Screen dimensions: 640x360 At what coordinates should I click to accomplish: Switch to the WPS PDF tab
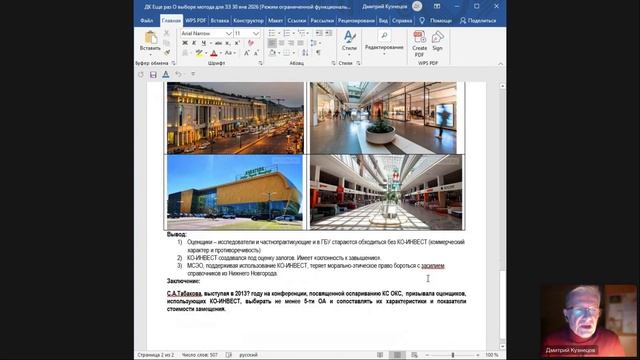tap(196, 20)
